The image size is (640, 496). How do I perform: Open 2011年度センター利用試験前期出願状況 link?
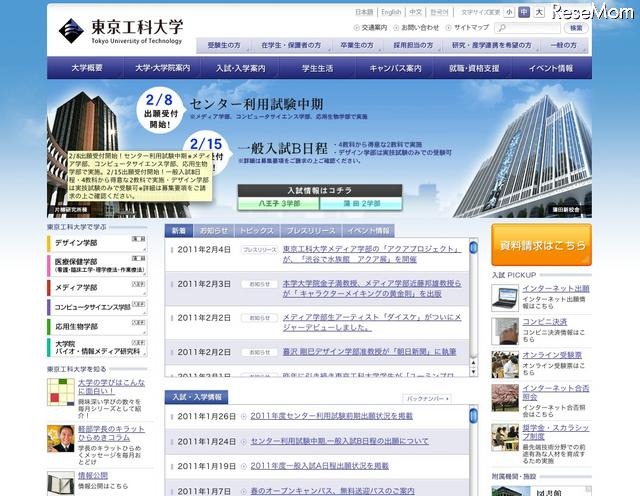click(331, 416)
